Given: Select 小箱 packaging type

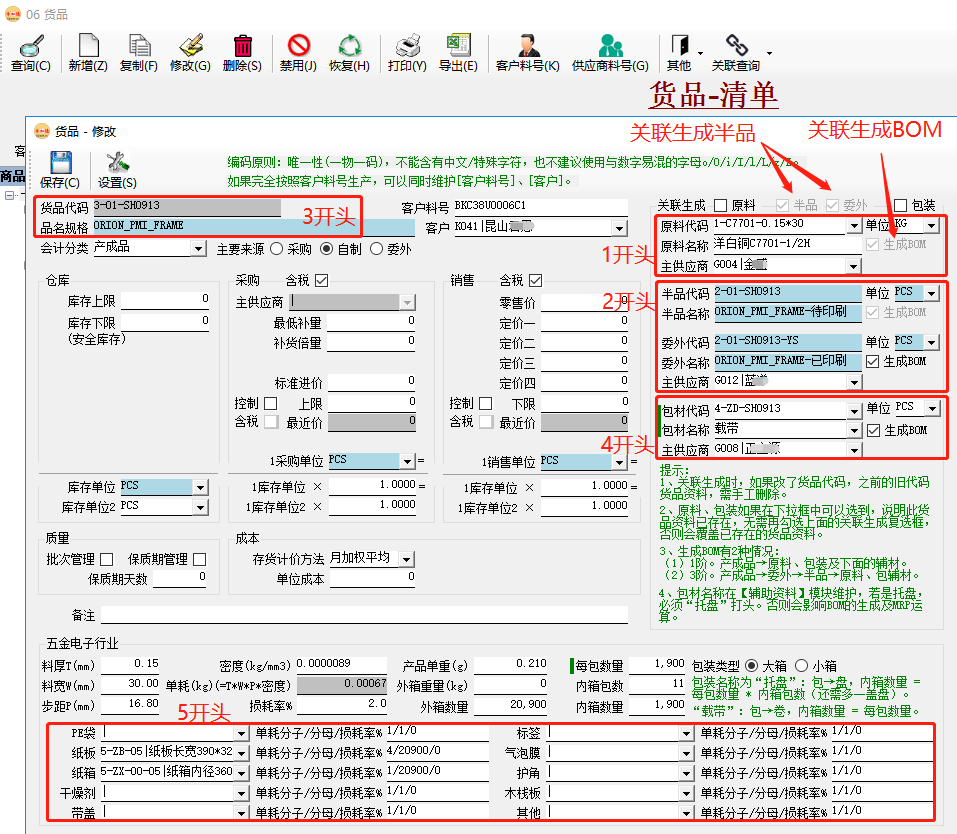Looking at the screenshot, I should [x=802, y=665].
